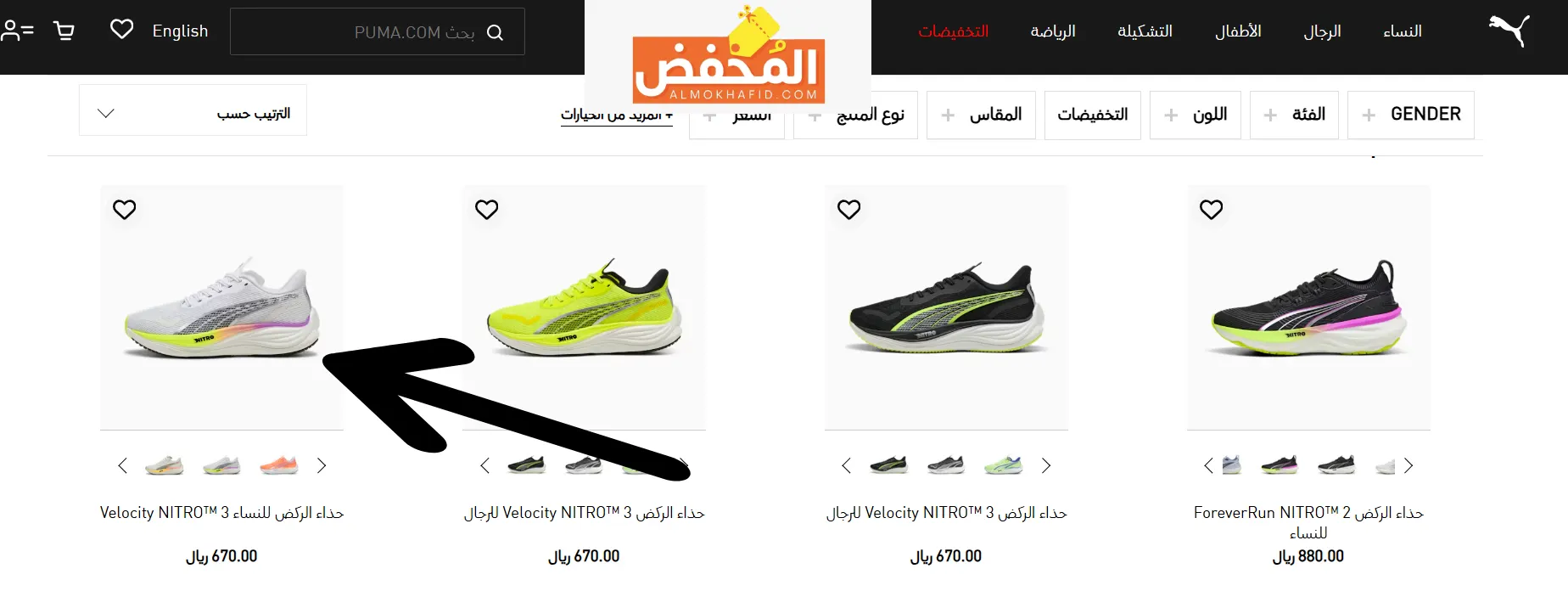
Task: Favorite the ForeverRun NITRO 2 shoe
Action: (x=1212, y=209)
